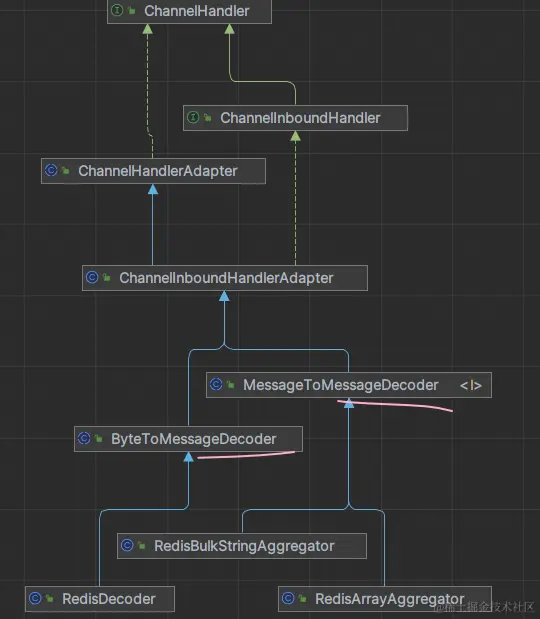Image resolution: width=540 pixels, height=619 pixels.
Task: Select the ChannelInboundHandlerAdapter class label
Action: click(226, 278)
